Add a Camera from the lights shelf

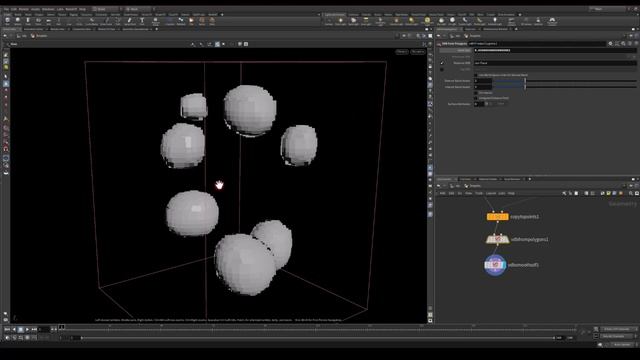click(x=329, y=21)
